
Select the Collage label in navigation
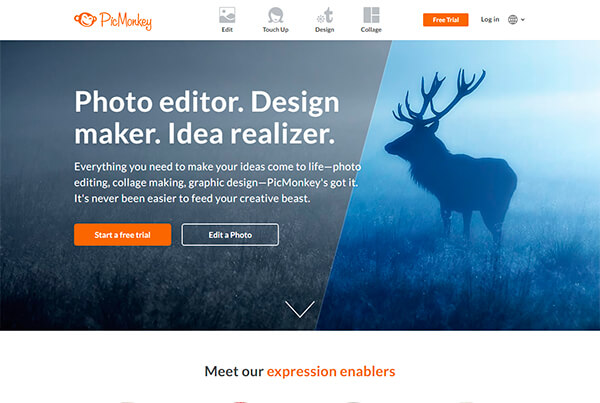point(371,29)
